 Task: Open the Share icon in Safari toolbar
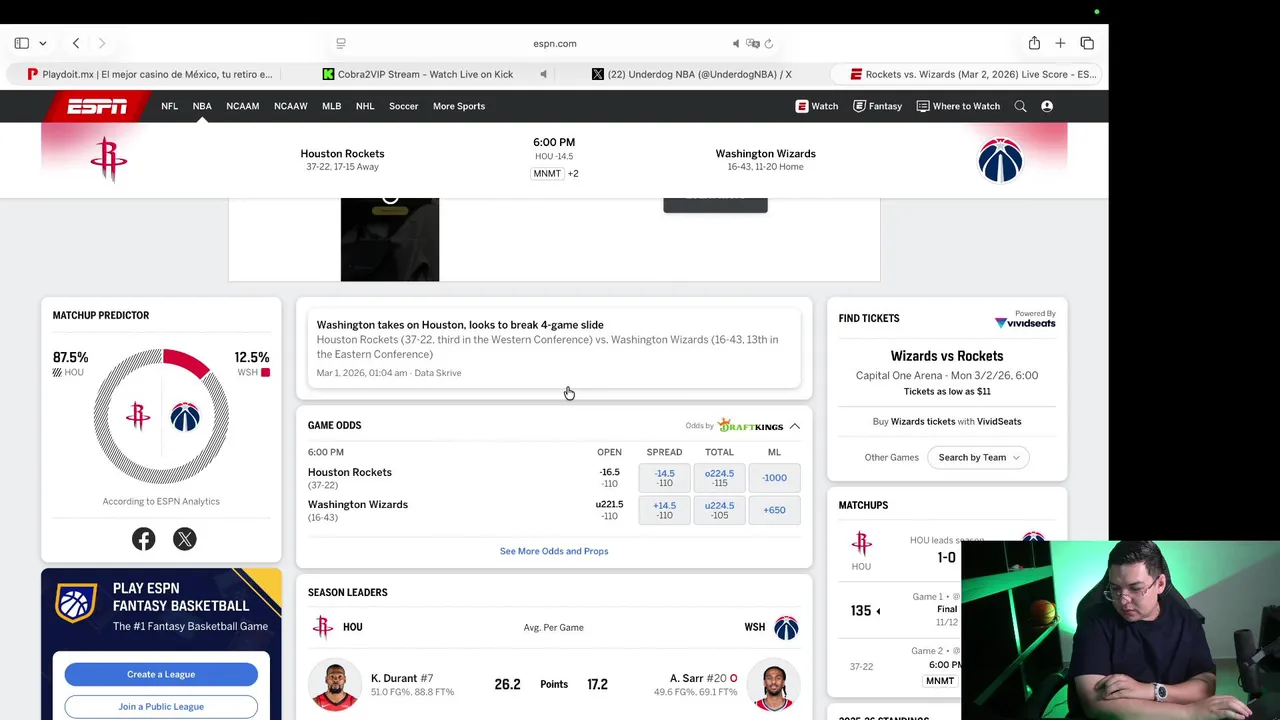point(1034,43)
